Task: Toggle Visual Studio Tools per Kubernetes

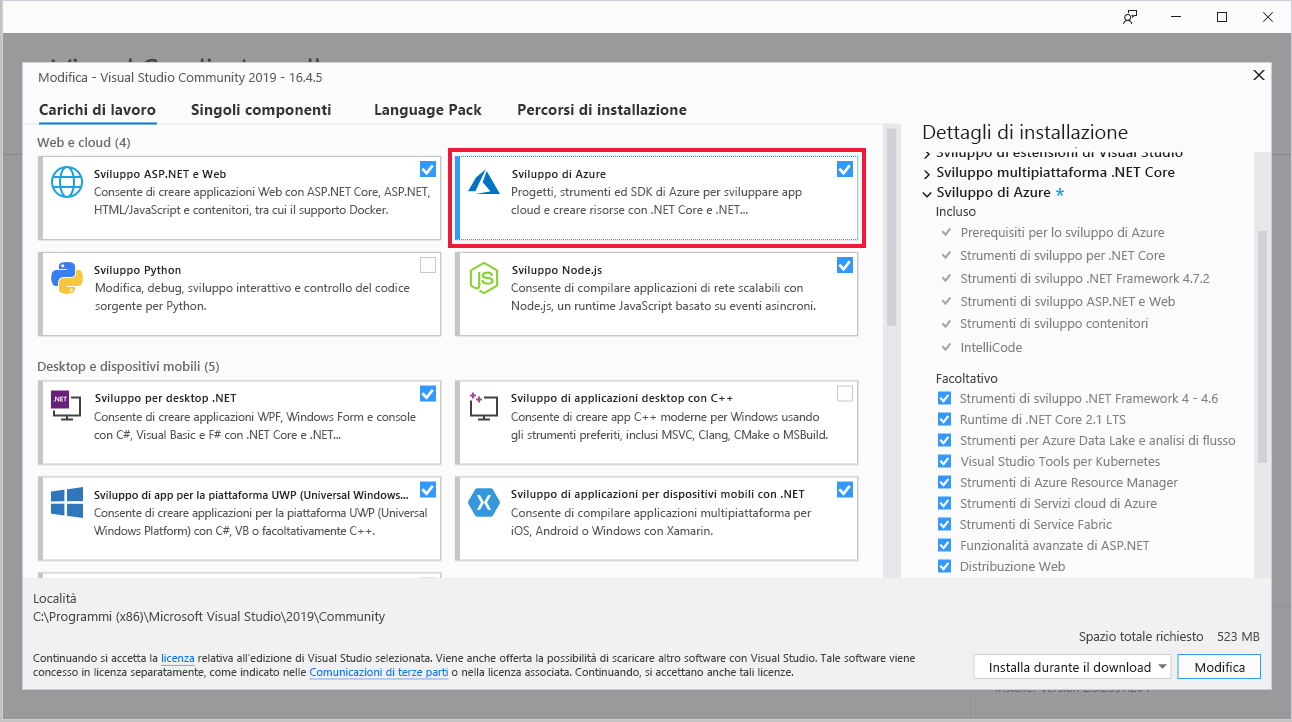Action: click(945, 461)
